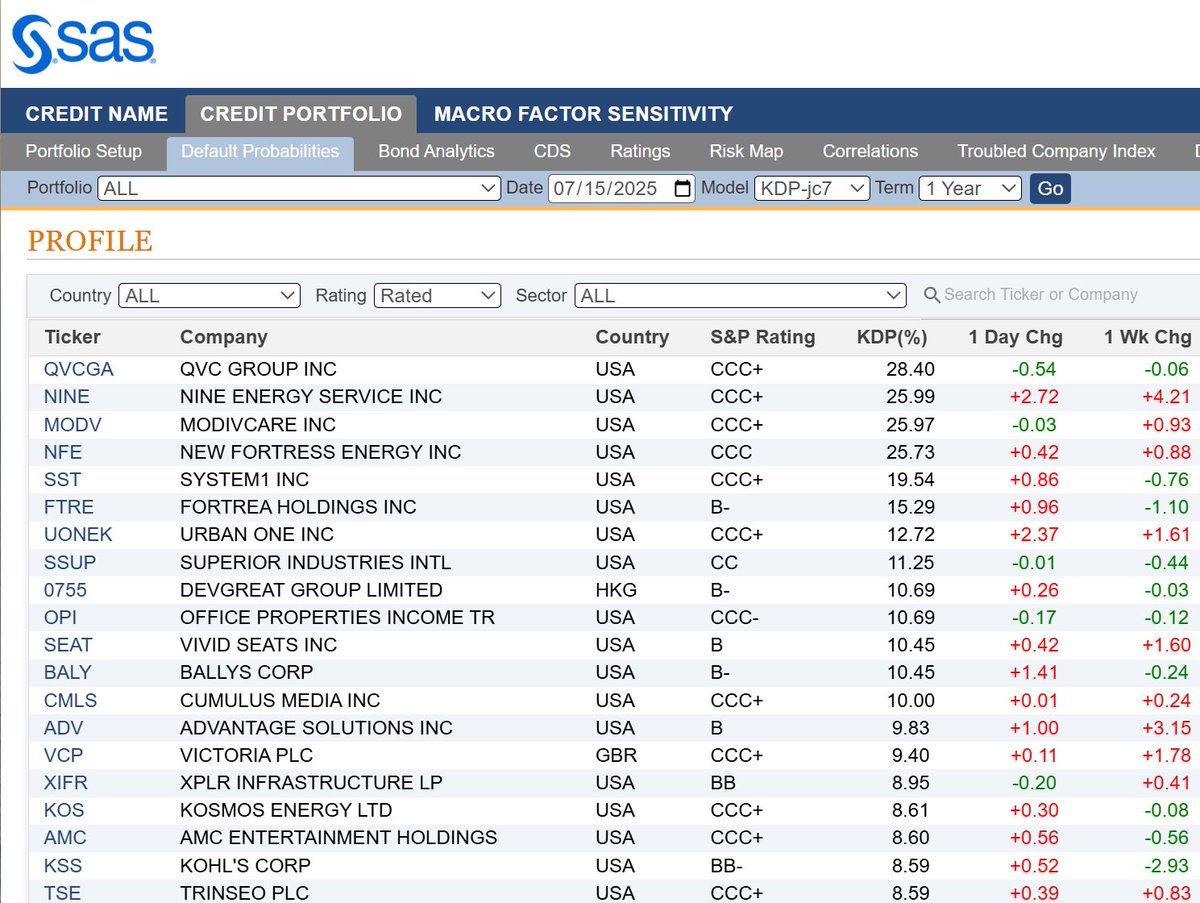Open the Term dropdown 1 Year
1200x903 pixels.
tap(969, 188)
